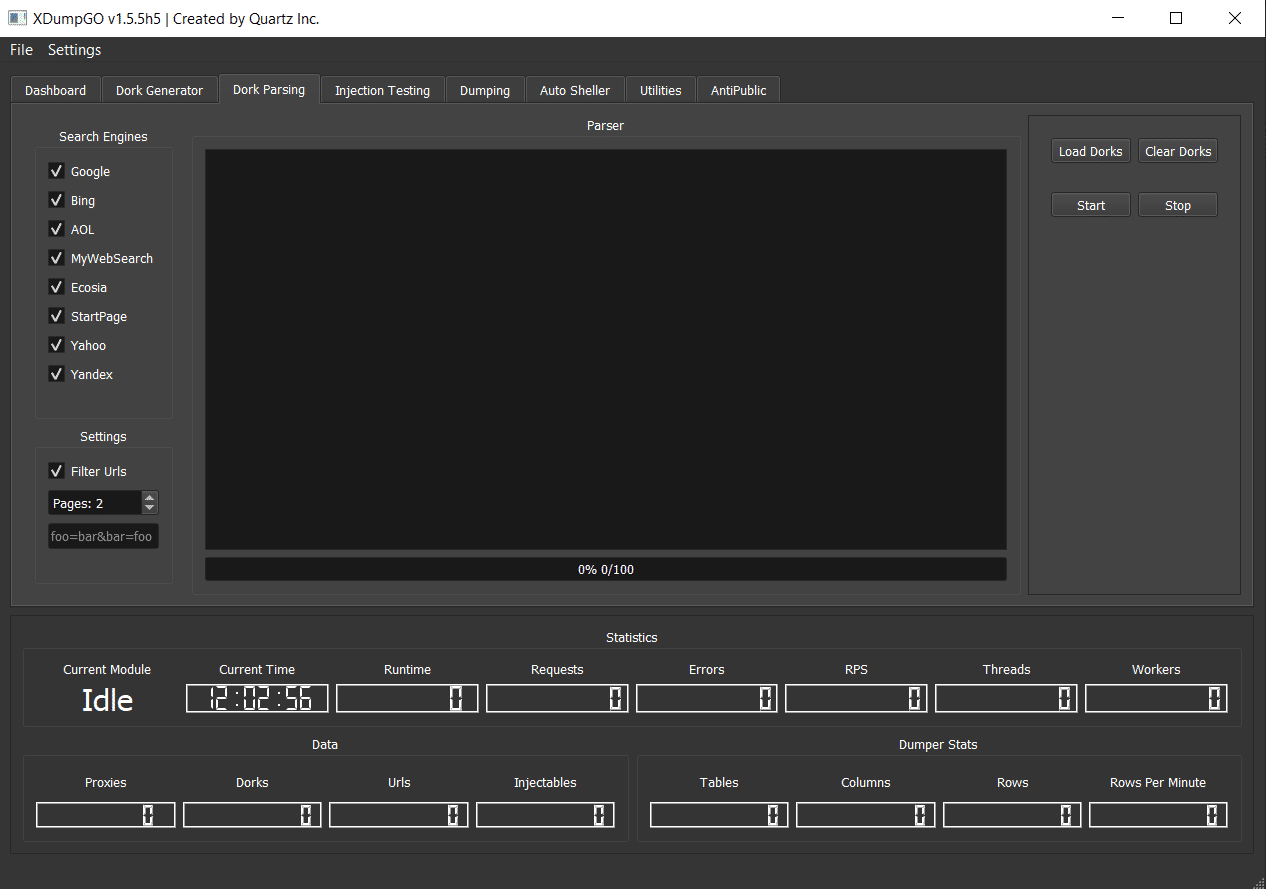Toggle the Filter Urls option
1266x889 pixels.
pos(56,471)
